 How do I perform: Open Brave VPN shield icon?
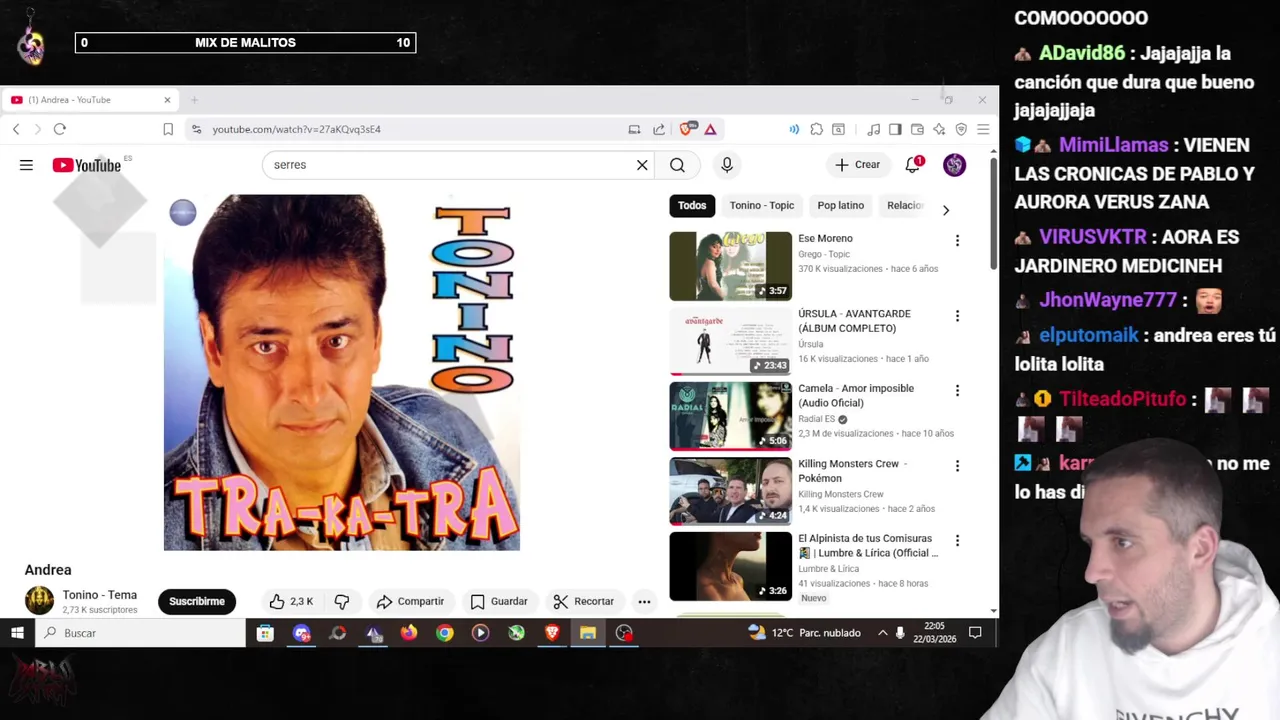click(x=961, y=129)
